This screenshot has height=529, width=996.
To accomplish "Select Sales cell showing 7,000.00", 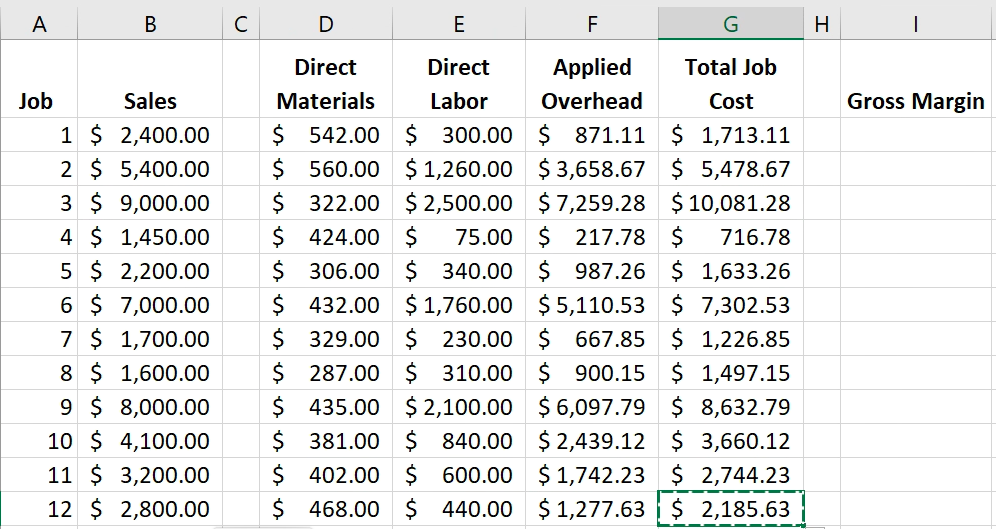I will [150, 305].
